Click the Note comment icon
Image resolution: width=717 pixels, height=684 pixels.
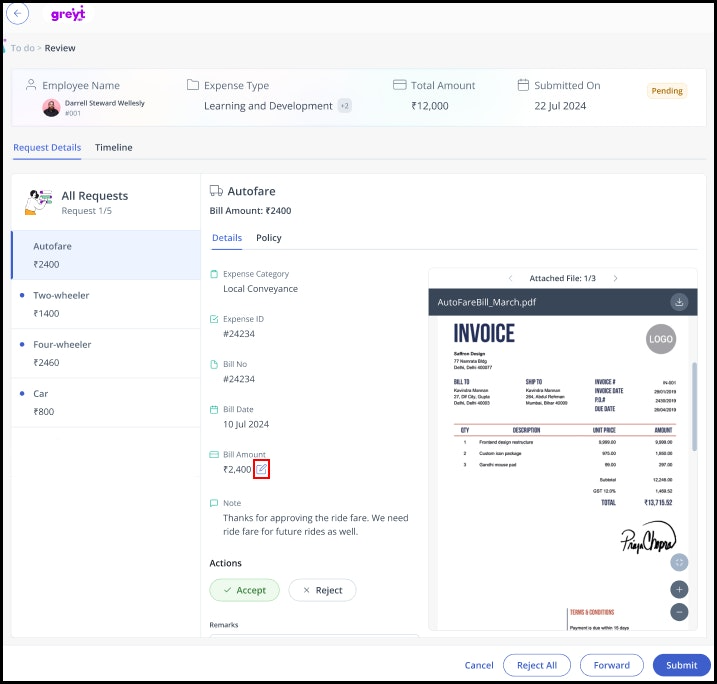(x=214, y=503)
